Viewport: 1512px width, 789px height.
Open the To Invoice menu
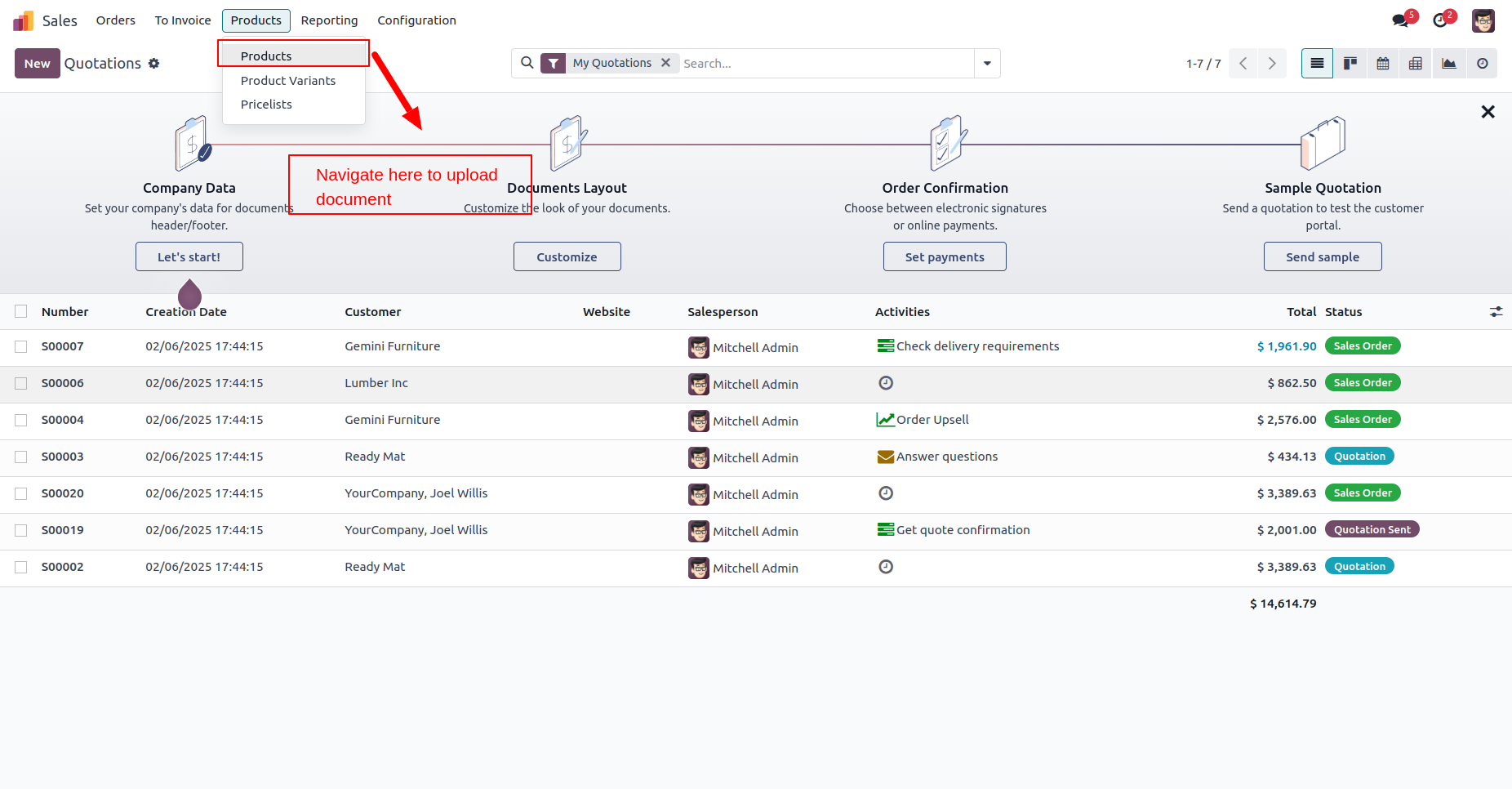183,20
